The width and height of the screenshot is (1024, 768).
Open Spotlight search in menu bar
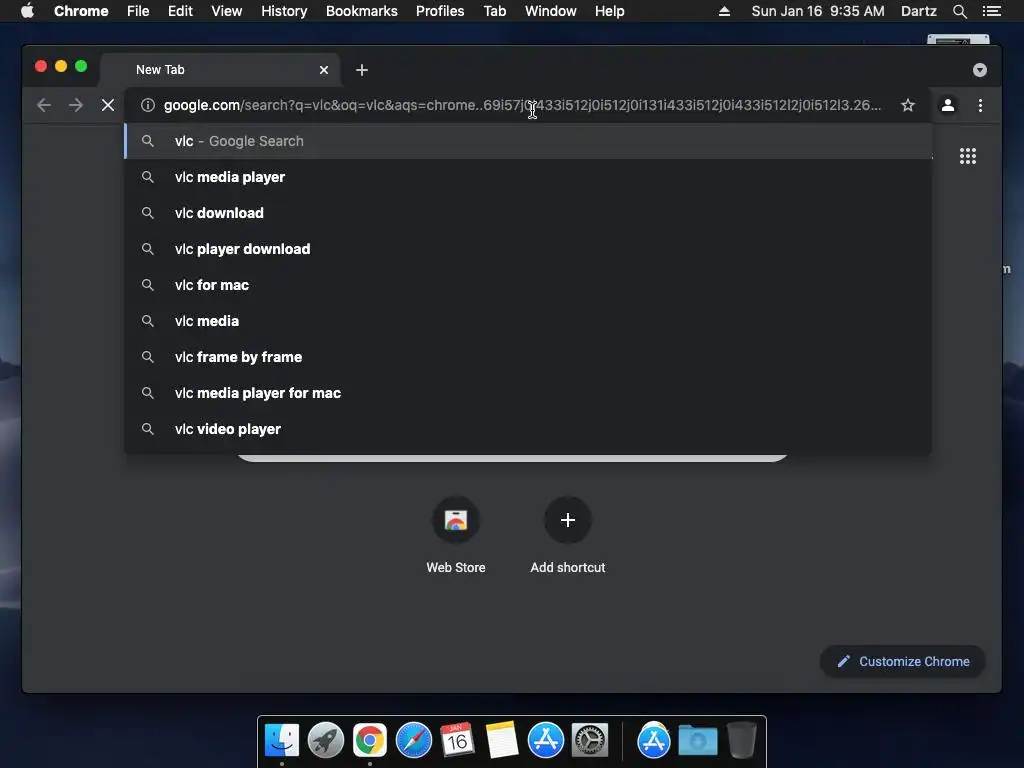[x=959, y=11]
